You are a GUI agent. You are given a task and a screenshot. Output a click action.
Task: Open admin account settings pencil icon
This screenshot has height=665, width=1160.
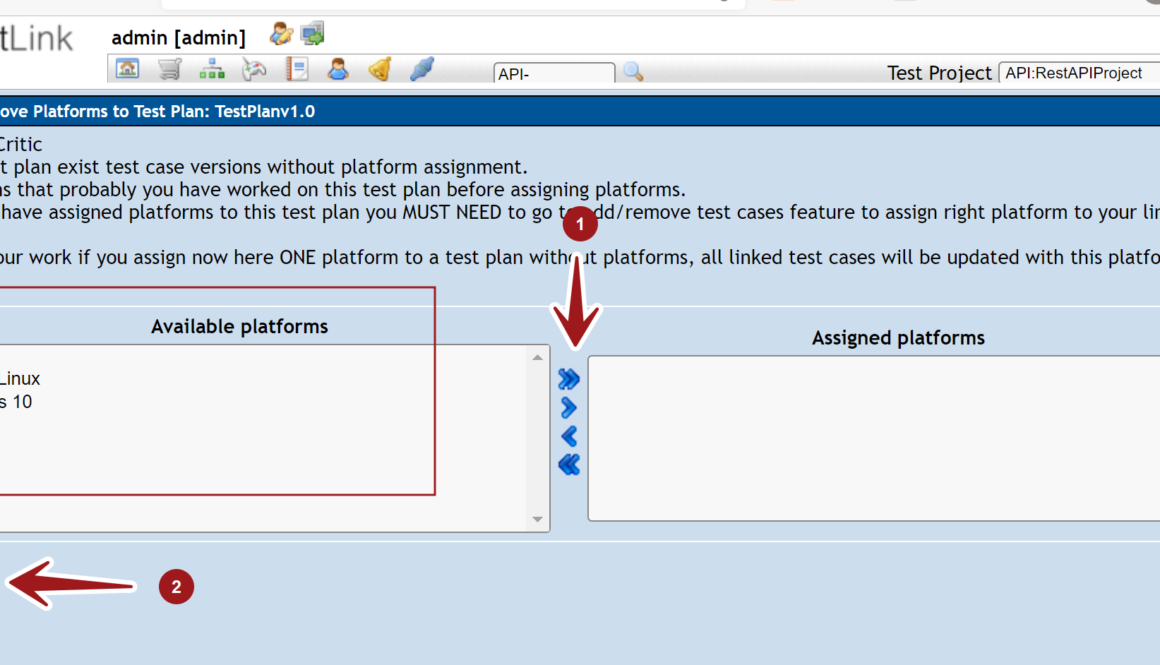pos(281,35)
